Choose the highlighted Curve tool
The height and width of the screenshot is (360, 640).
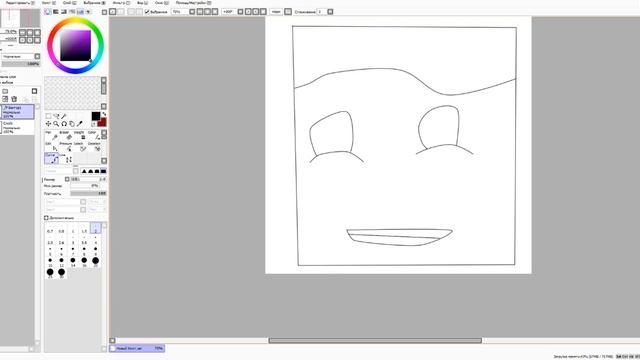point(51,158)
